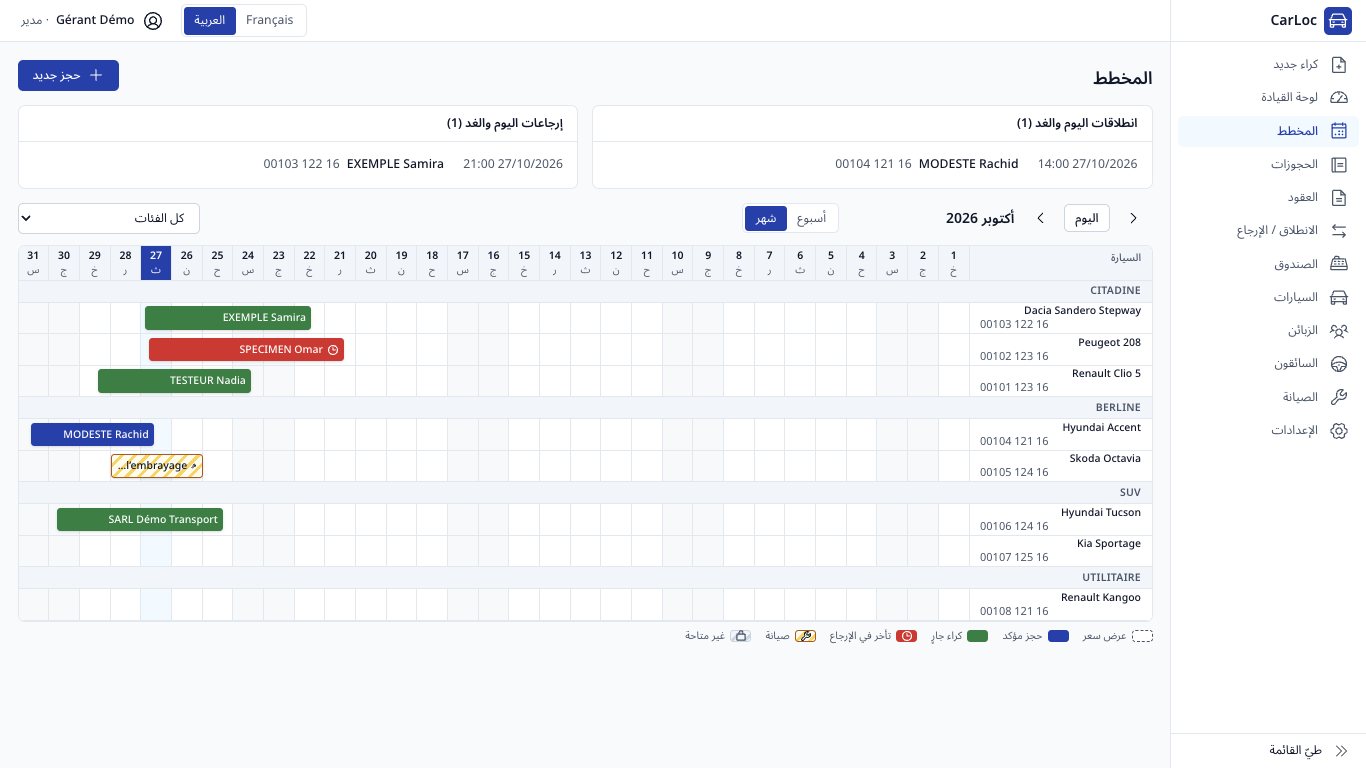This screenshot has width=1366, height=768.
Task: Click the highlighted day 27 column header
Action: coord(156,263)
